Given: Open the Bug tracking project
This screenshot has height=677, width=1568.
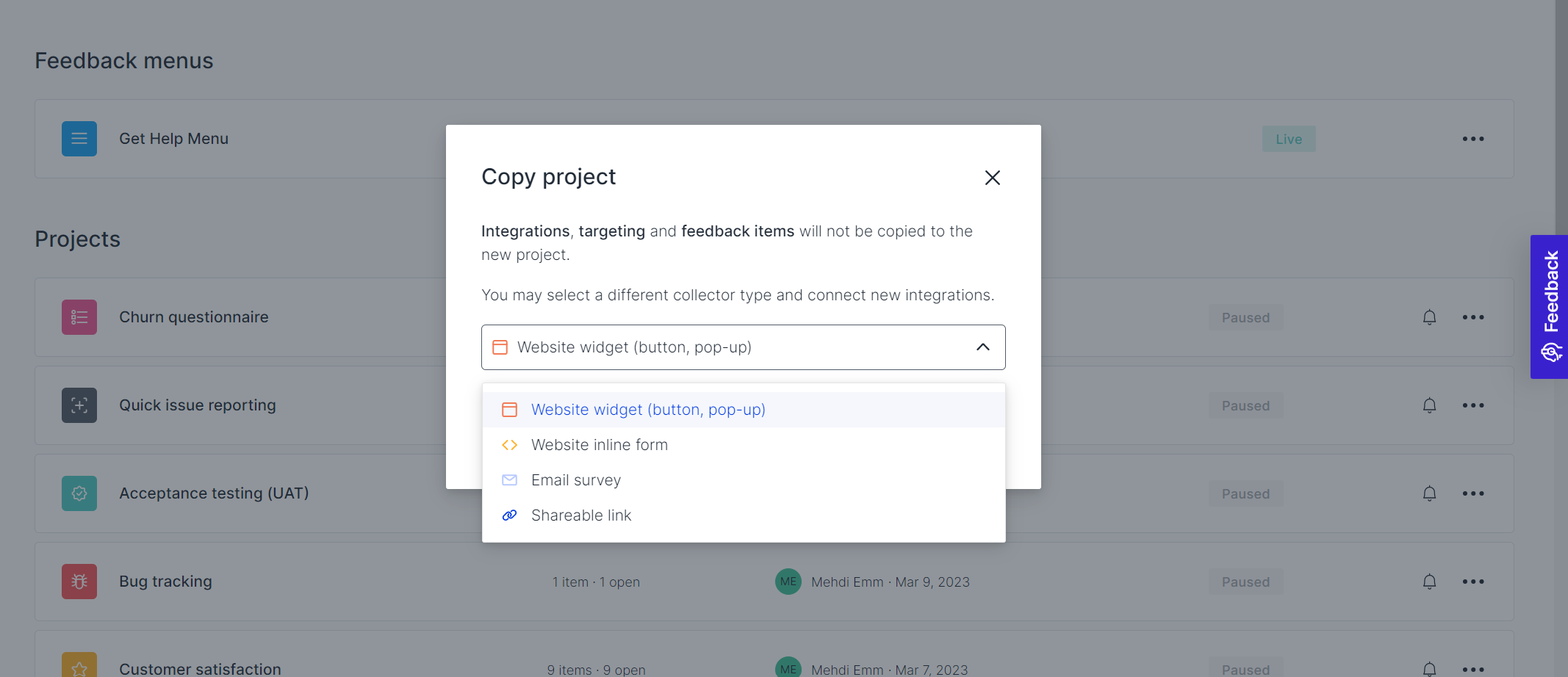Looking at the screenshot, I should (165, 582).
